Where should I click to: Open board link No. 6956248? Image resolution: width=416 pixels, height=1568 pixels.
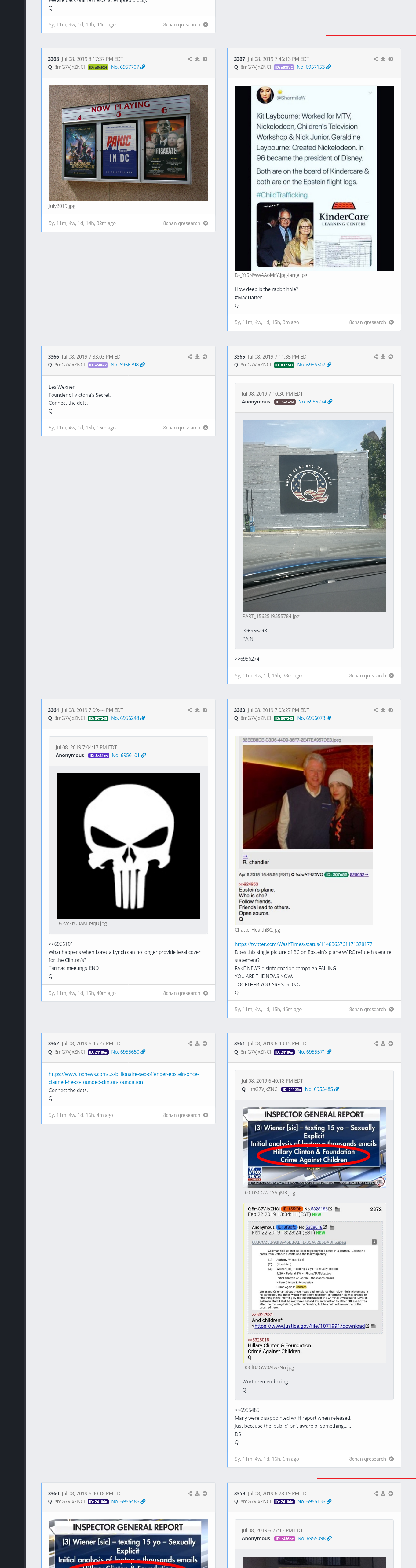128,718
